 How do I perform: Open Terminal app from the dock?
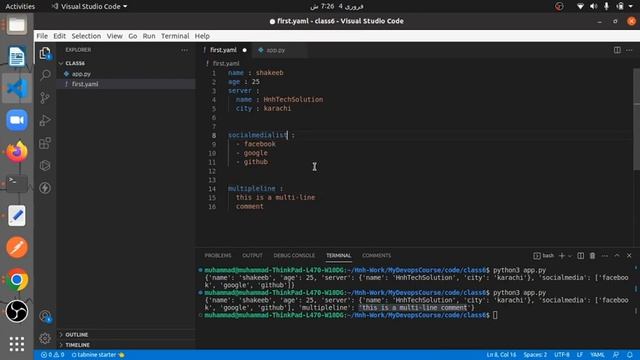(x=17, y=184)
